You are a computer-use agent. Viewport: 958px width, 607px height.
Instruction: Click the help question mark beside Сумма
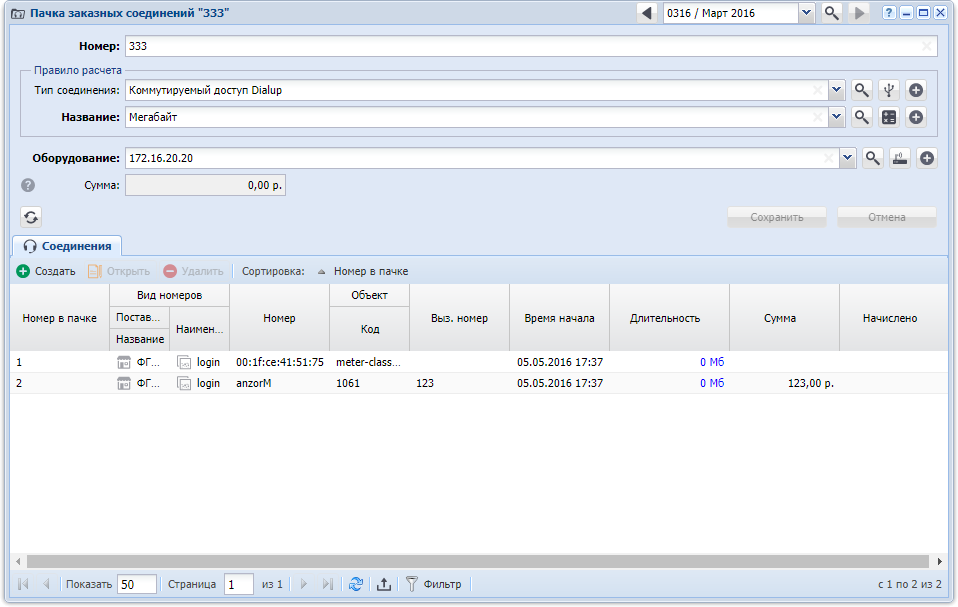click(28, 185)
